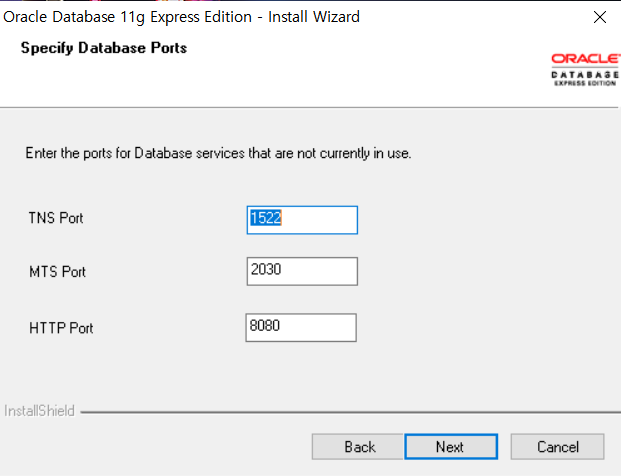Go to previous step with Back
Screen dimensions: 621x476
(x=357, y=447)
